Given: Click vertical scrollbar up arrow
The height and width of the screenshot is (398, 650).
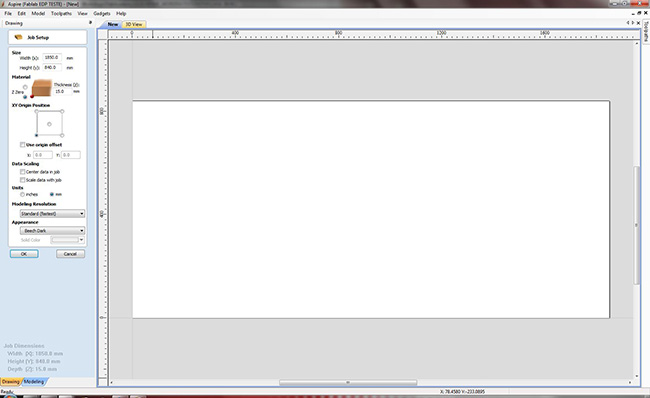Looking at the screenshot, I should click(x=637, y=43).
